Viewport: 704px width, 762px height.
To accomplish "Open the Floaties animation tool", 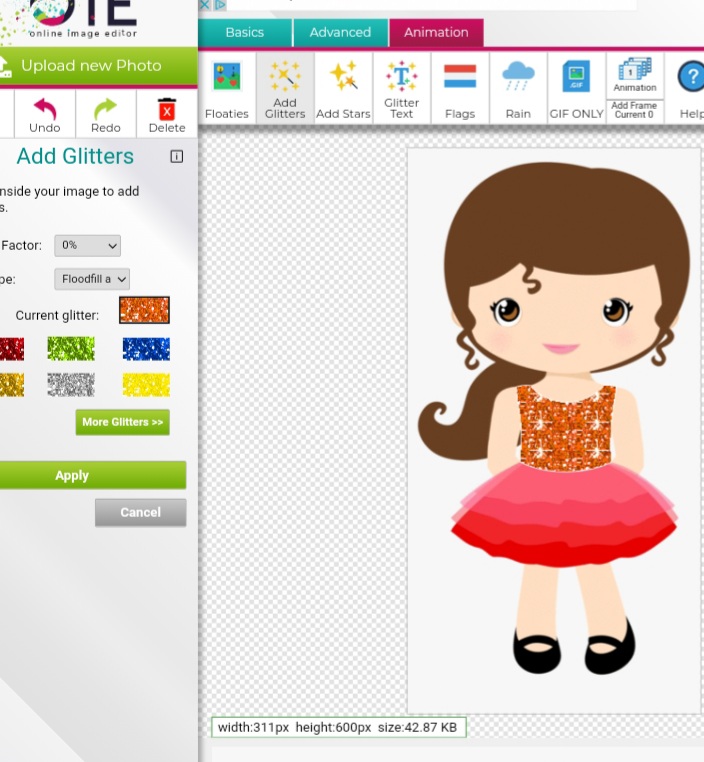I will 227,88.
